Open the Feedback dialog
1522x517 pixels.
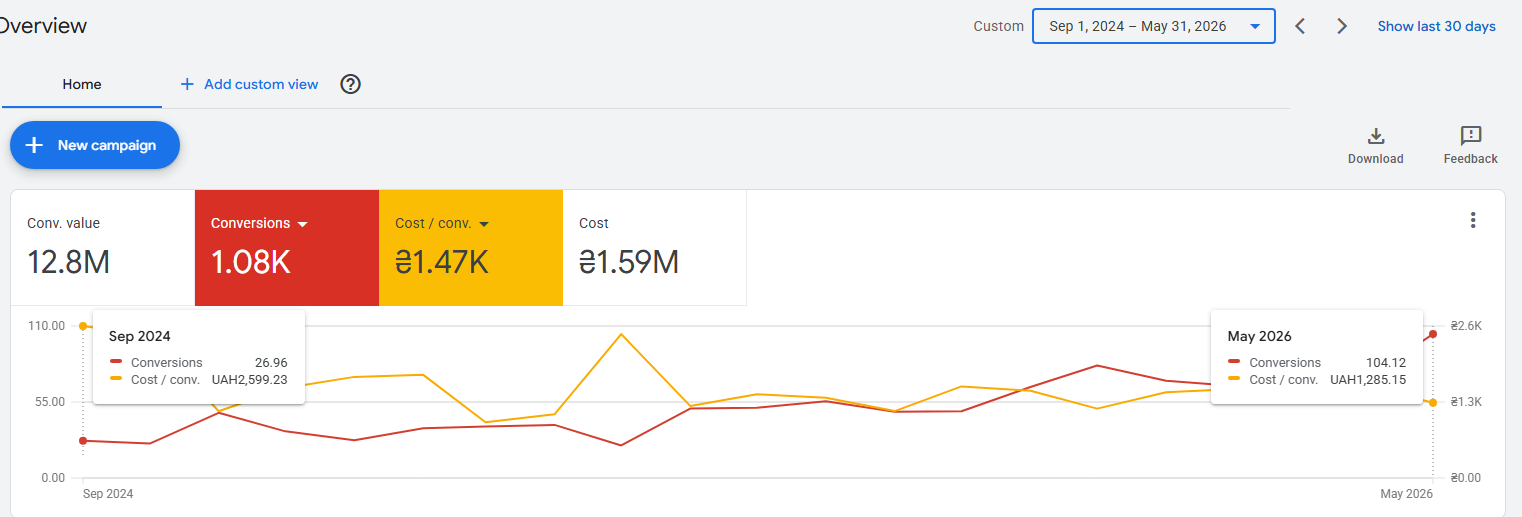point(1470,145)
